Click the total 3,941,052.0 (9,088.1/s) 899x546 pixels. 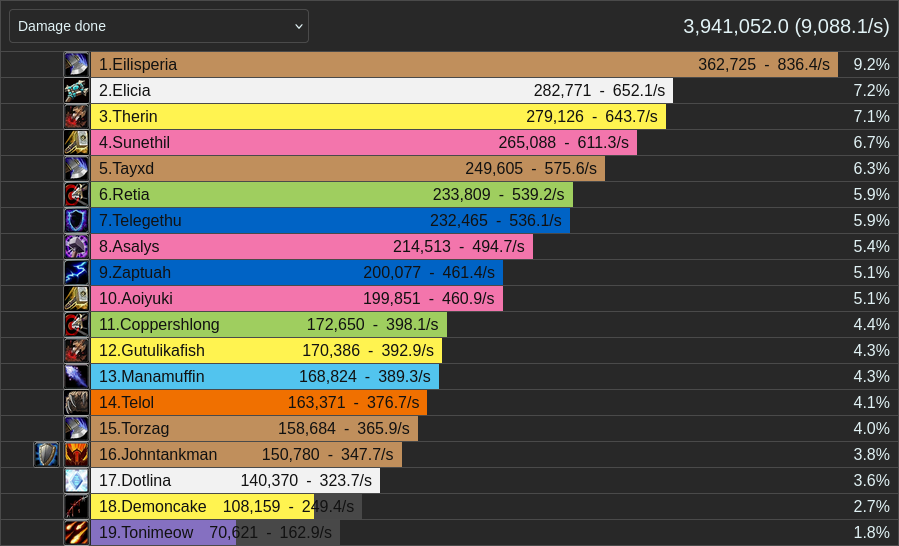[786, 26]
